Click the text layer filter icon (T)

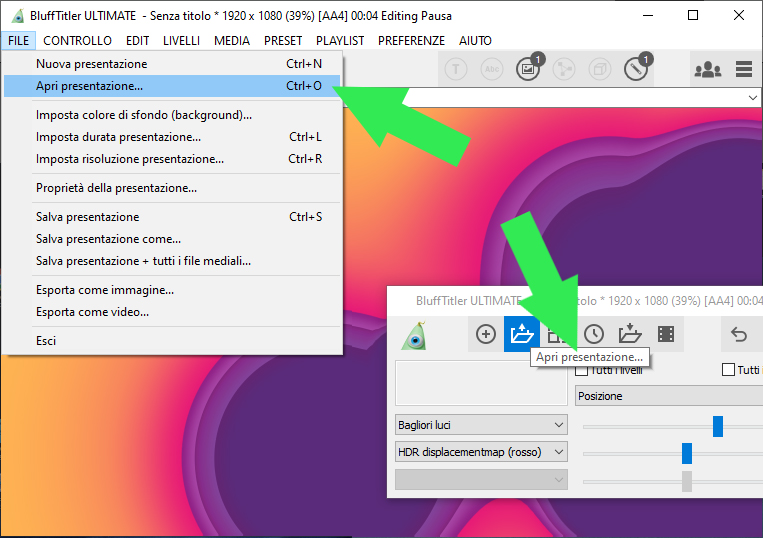click(455, 70)
